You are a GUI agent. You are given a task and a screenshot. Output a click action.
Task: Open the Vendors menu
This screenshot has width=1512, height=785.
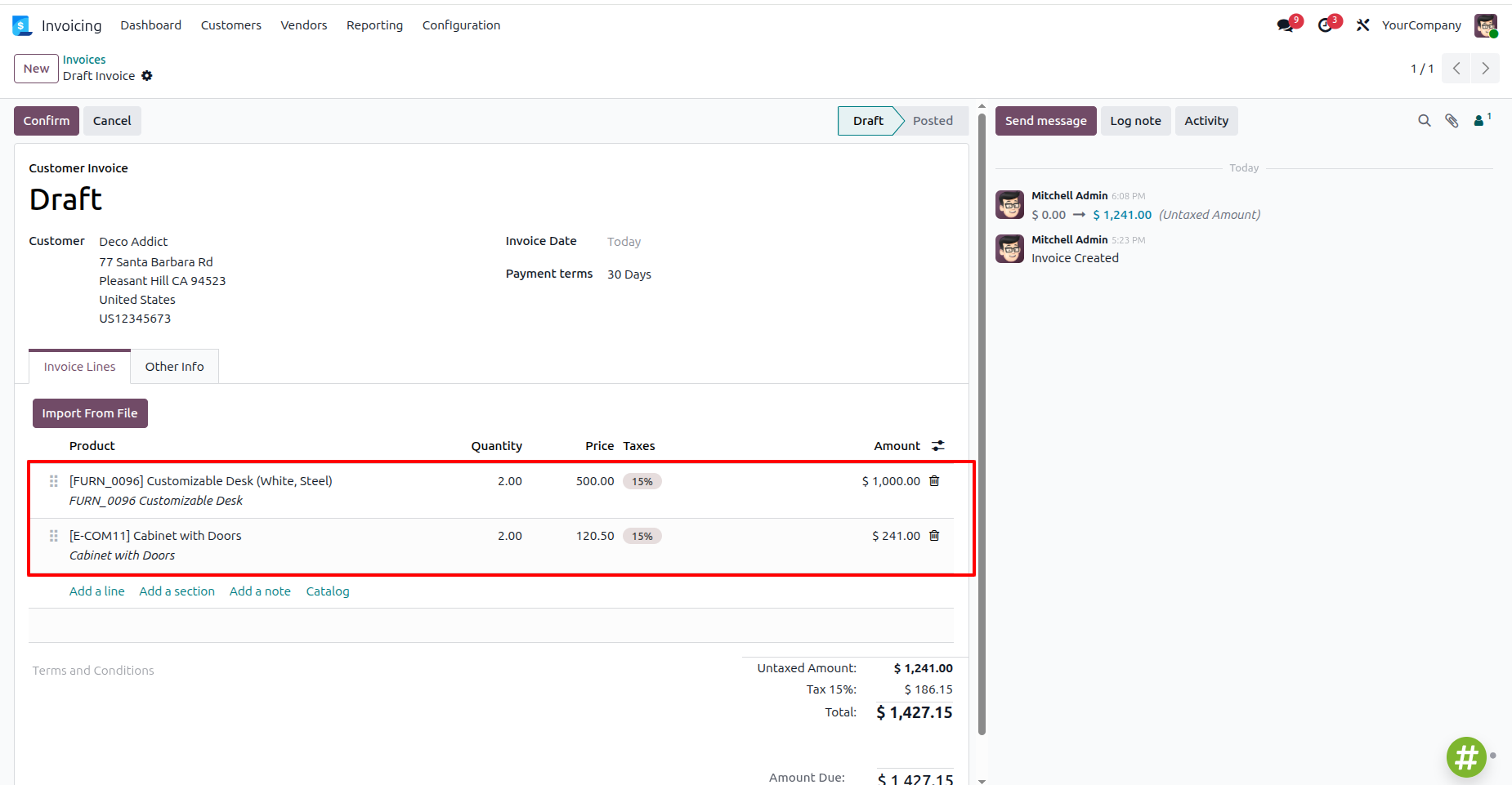[304, 25]
